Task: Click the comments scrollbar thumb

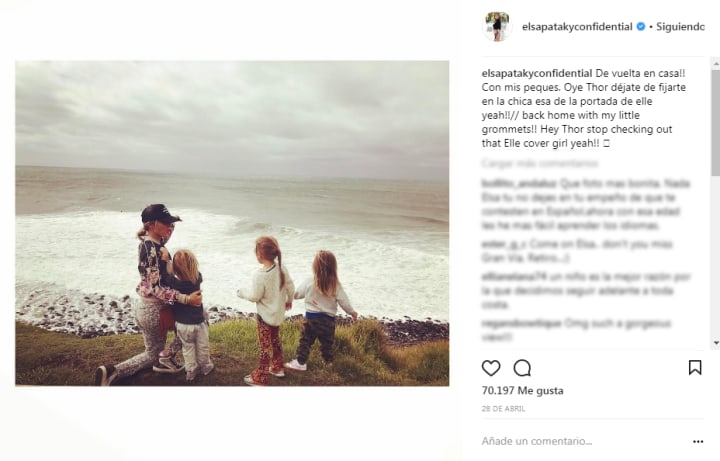Action: click(x=716, y=122)
